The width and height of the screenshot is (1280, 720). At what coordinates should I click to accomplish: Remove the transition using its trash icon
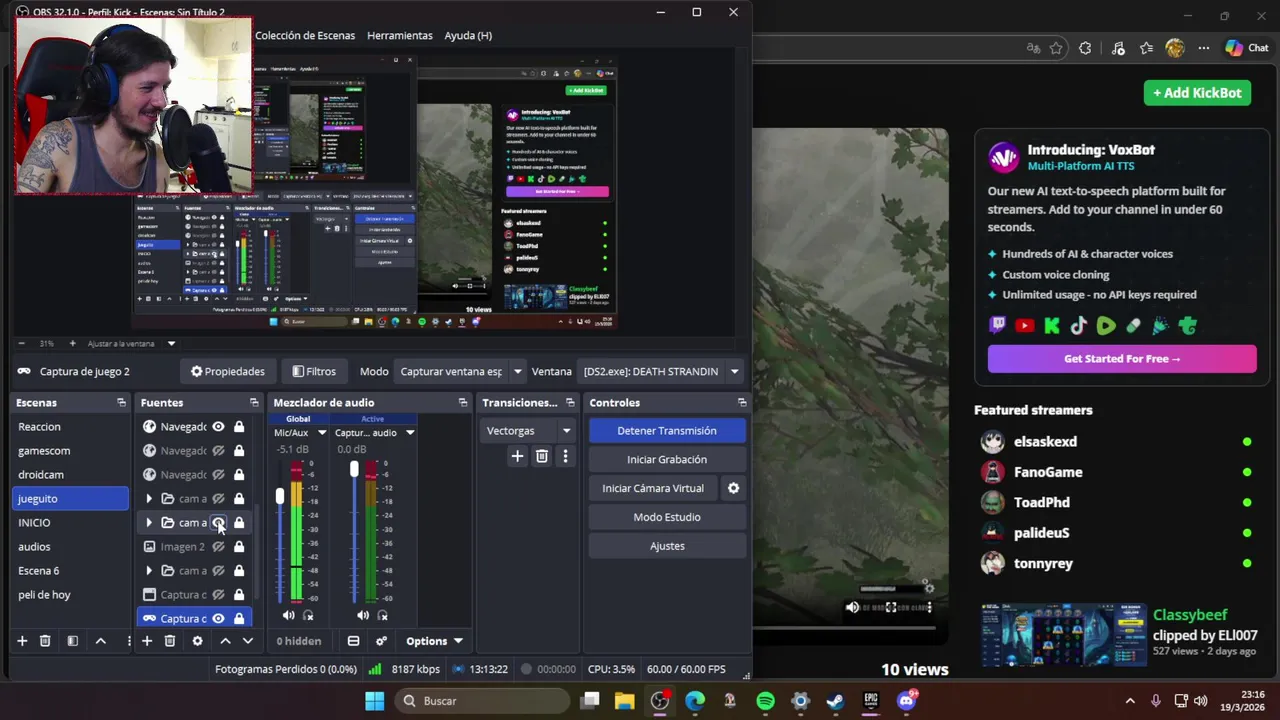point(541,456)
